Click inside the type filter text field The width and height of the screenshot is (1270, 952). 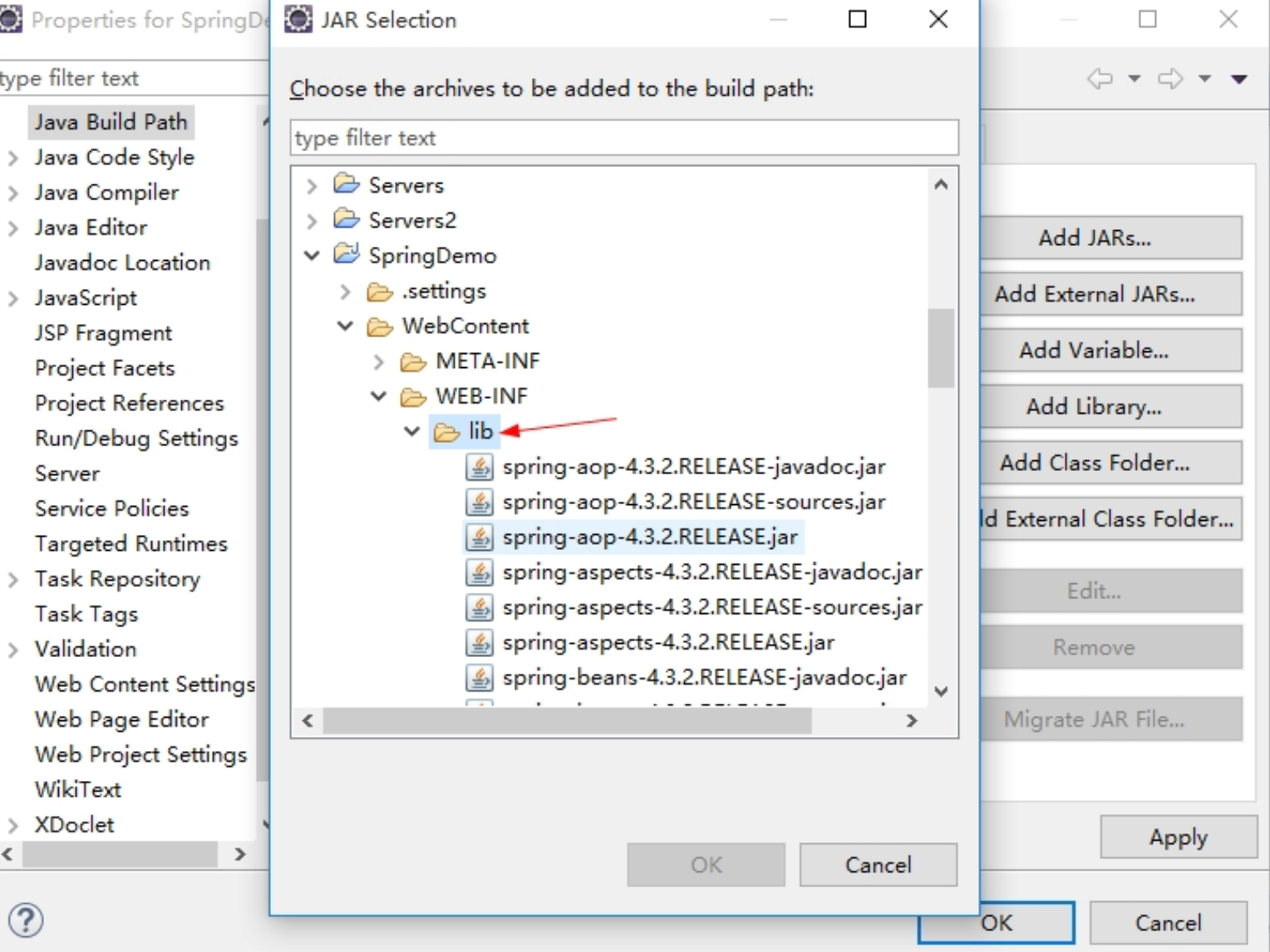click(623, 138)
